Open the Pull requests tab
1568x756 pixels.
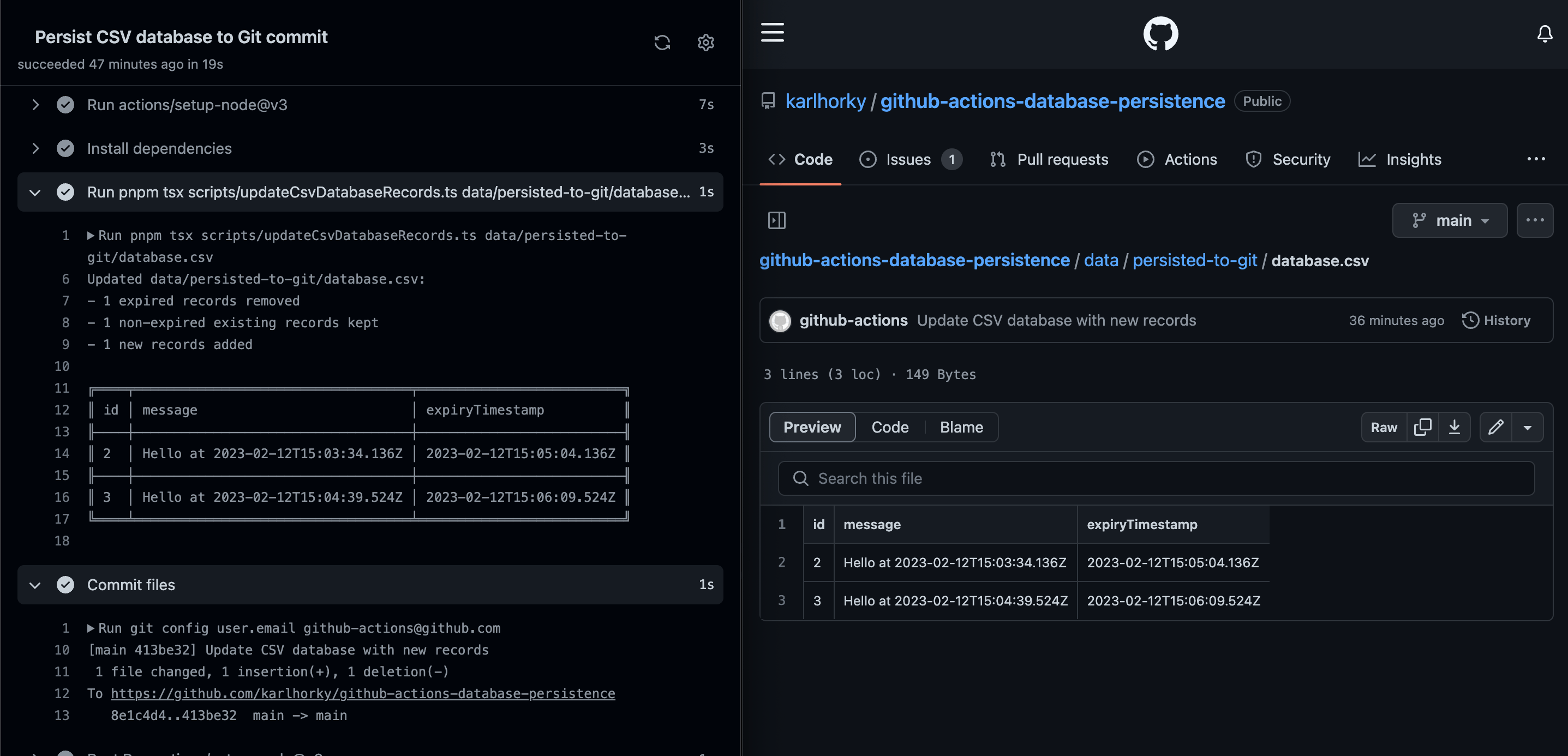(x=1048, y=159)
